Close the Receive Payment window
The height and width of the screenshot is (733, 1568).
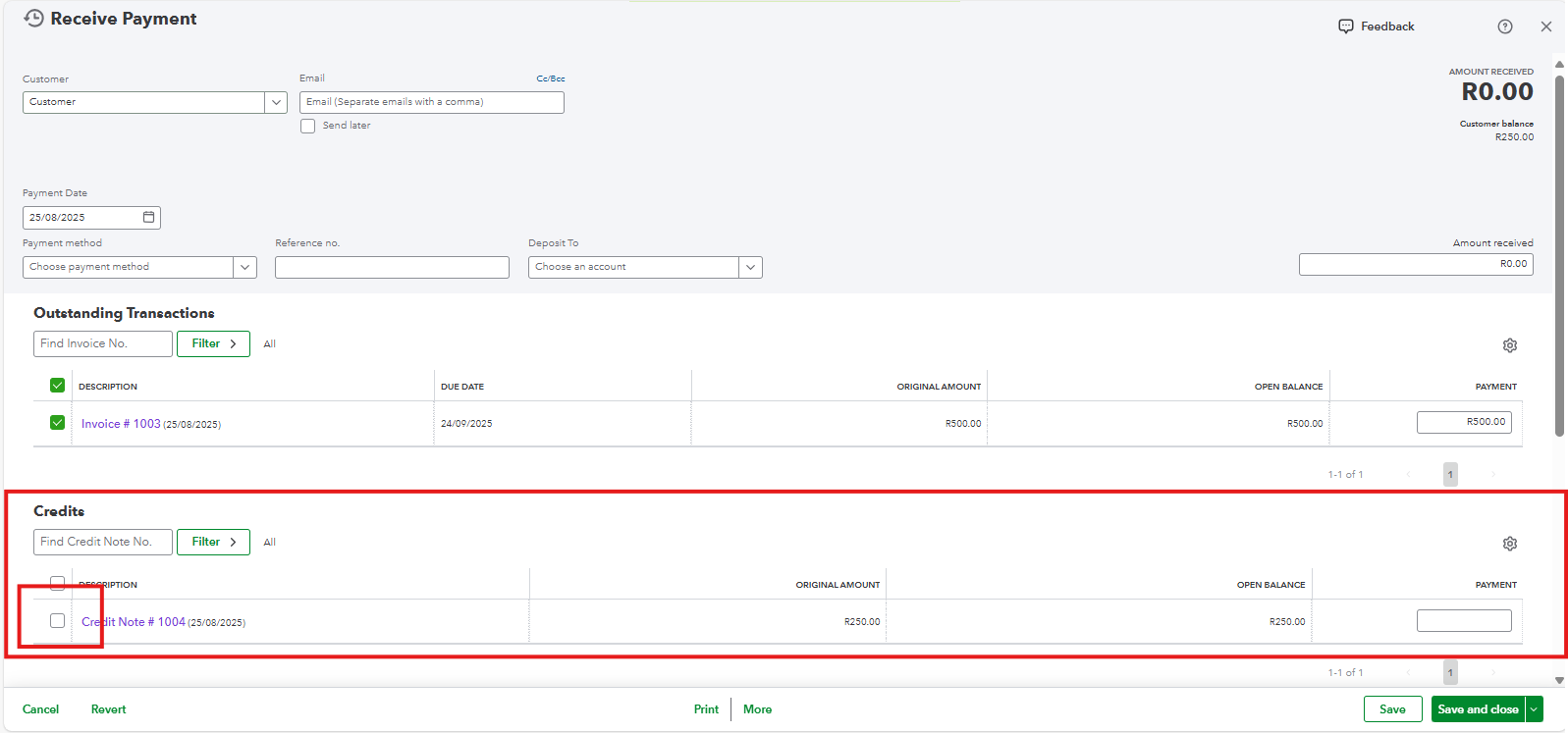1546,26
